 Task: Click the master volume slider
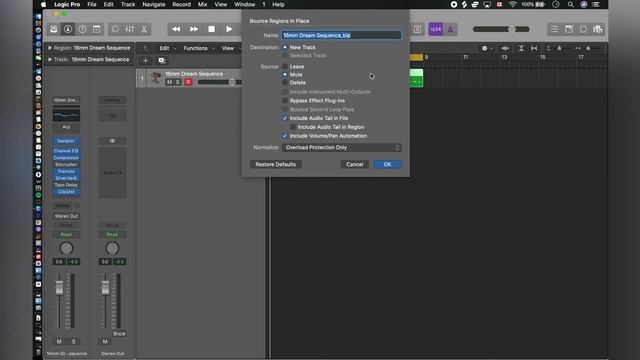[501, 29]
